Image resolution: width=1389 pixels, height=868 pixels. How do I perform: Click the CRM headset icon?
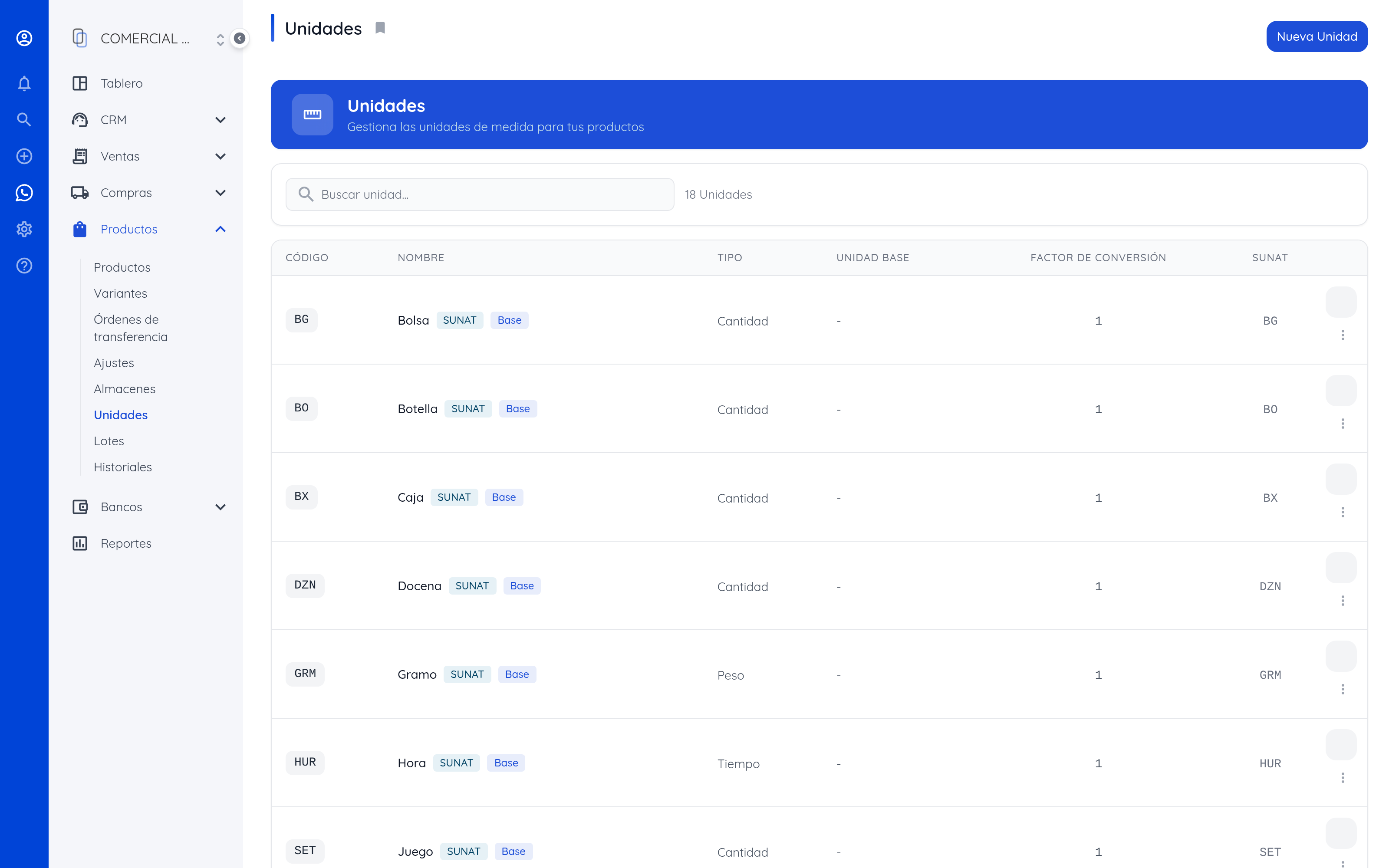tap(80, 120)
